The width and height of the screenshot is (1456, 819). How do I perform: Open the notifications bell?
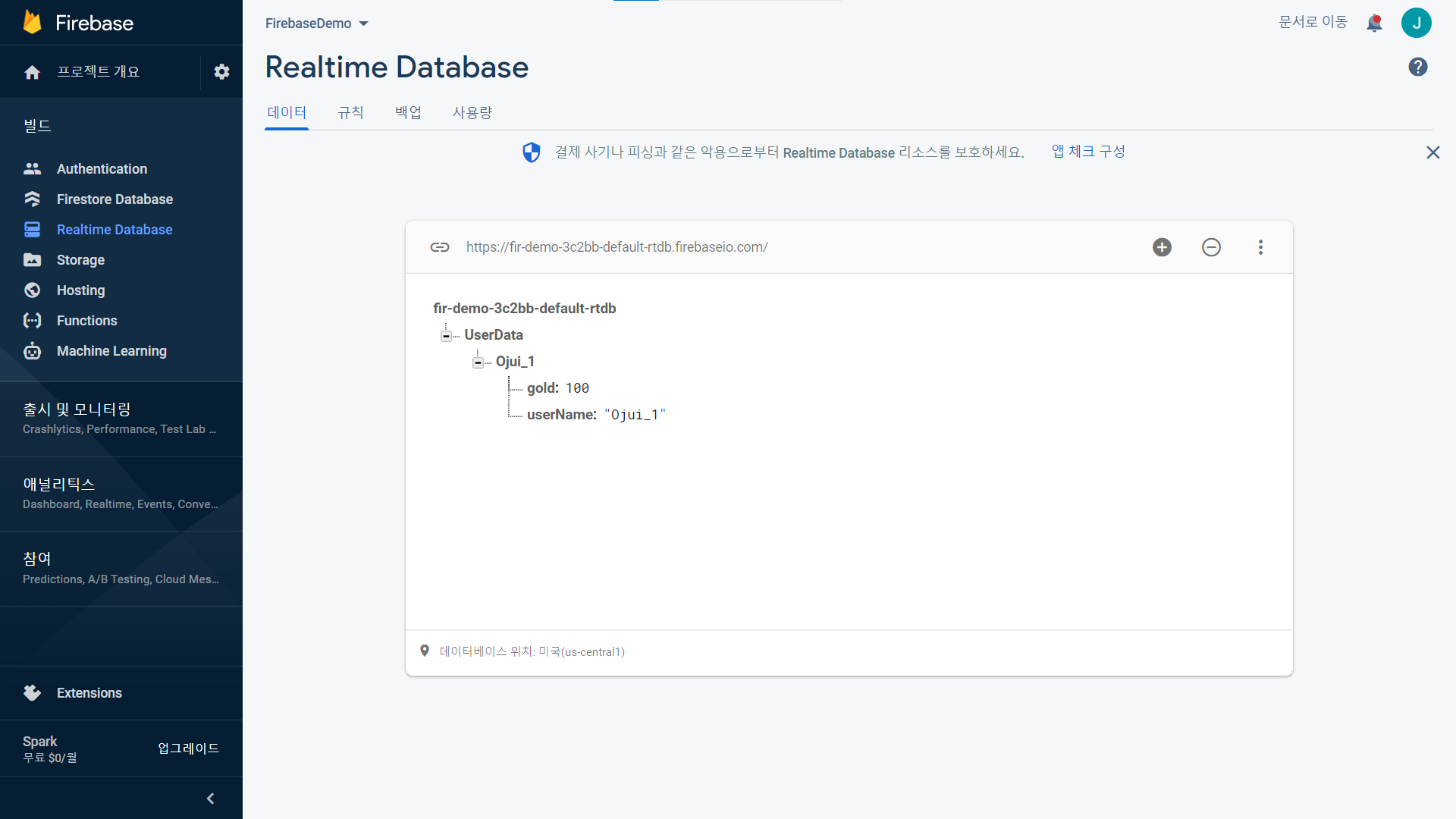pos(1374,23)
